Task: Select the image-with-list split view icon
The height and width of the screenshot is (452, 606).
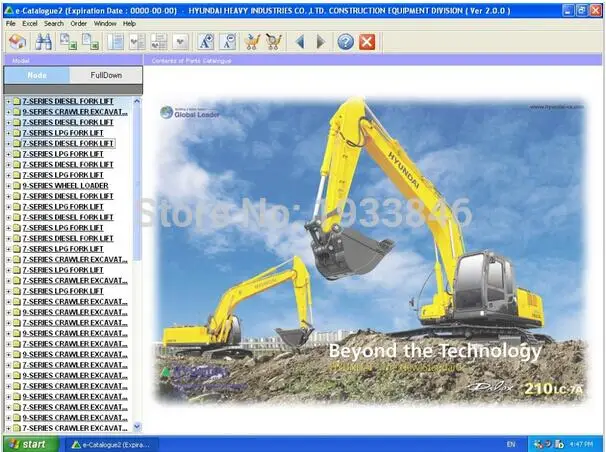Action: [137, 42]
